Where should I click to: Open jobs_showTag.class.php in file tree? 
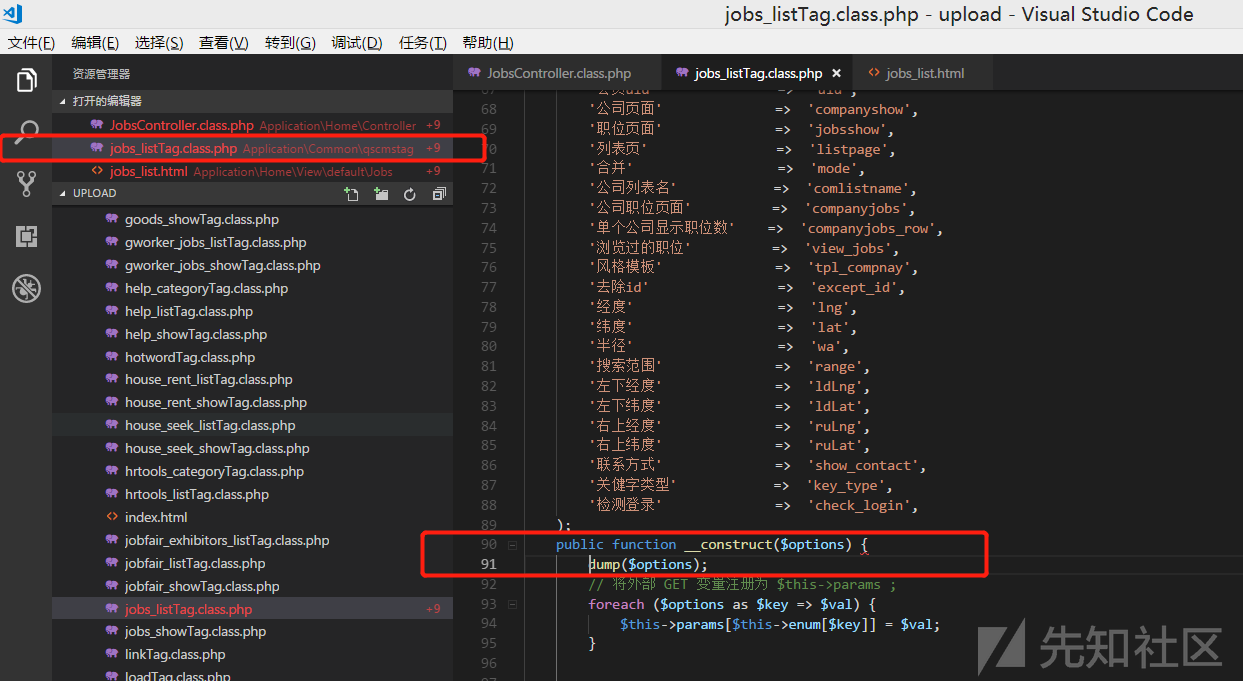pyautogui.click(x=195, y=632)
